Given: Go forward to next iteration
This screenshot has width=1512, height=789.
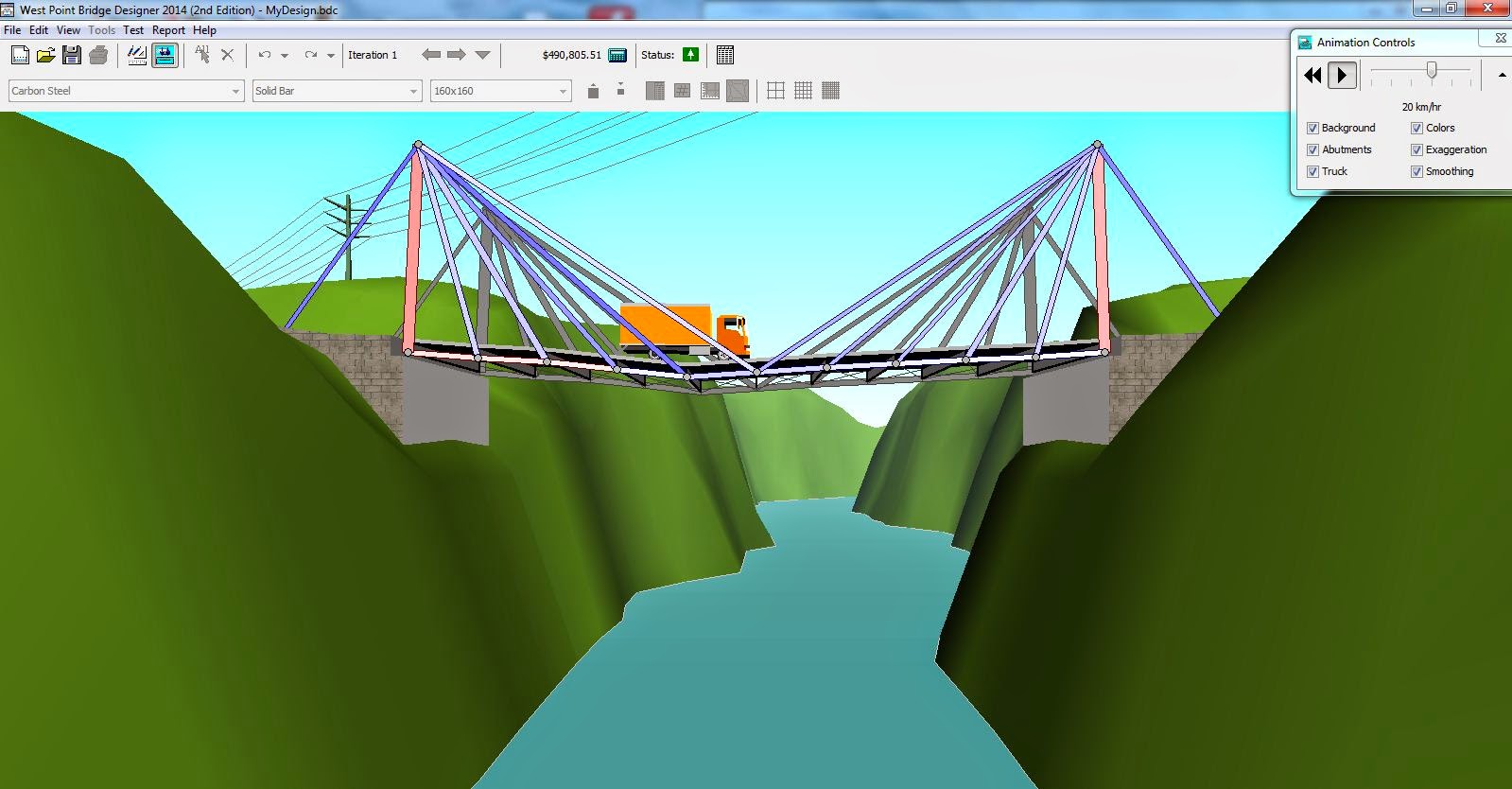Looking at the screenshot, I should point(457,55).
